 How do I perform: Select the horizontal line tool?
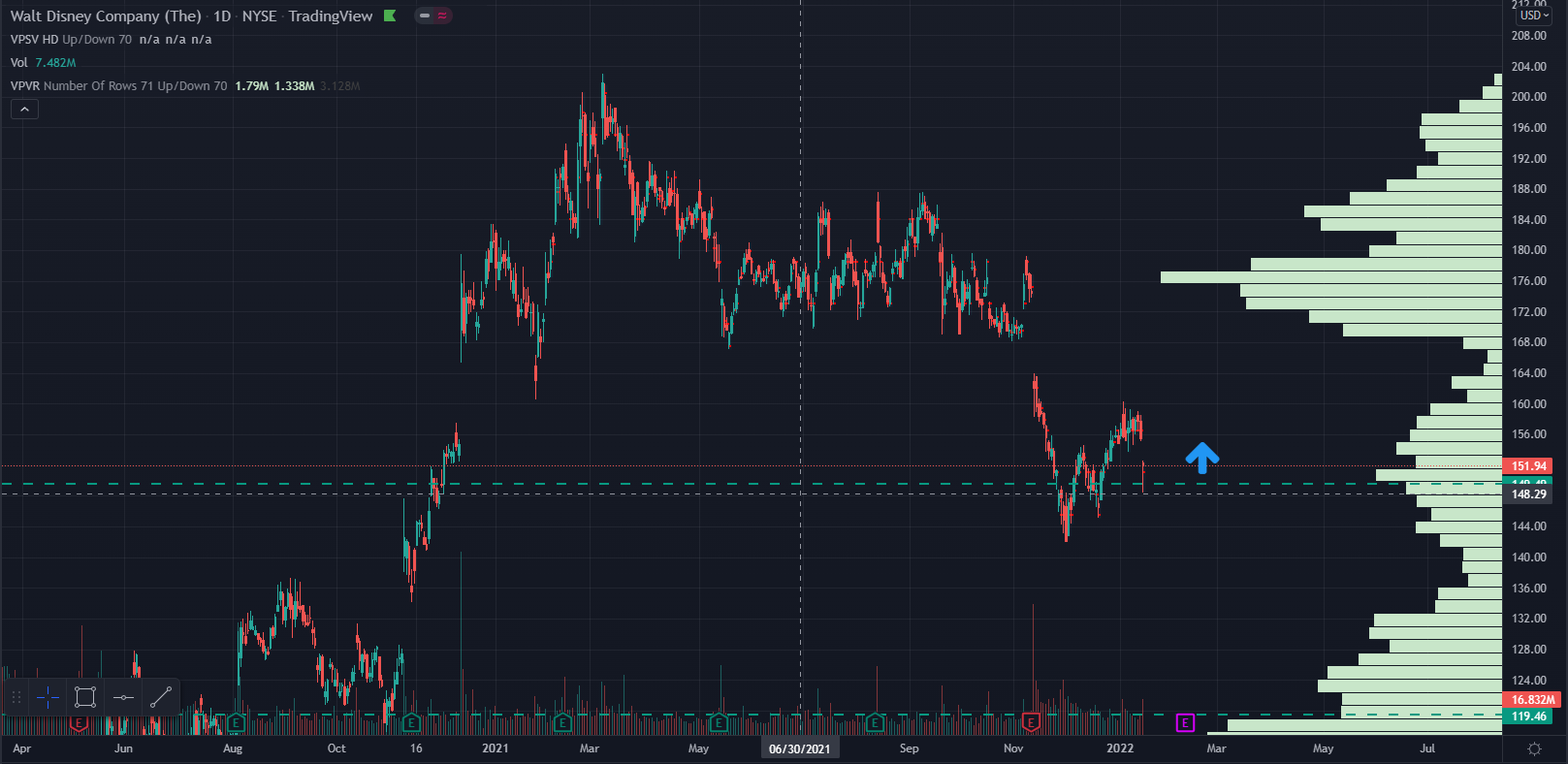coord(123,697)
